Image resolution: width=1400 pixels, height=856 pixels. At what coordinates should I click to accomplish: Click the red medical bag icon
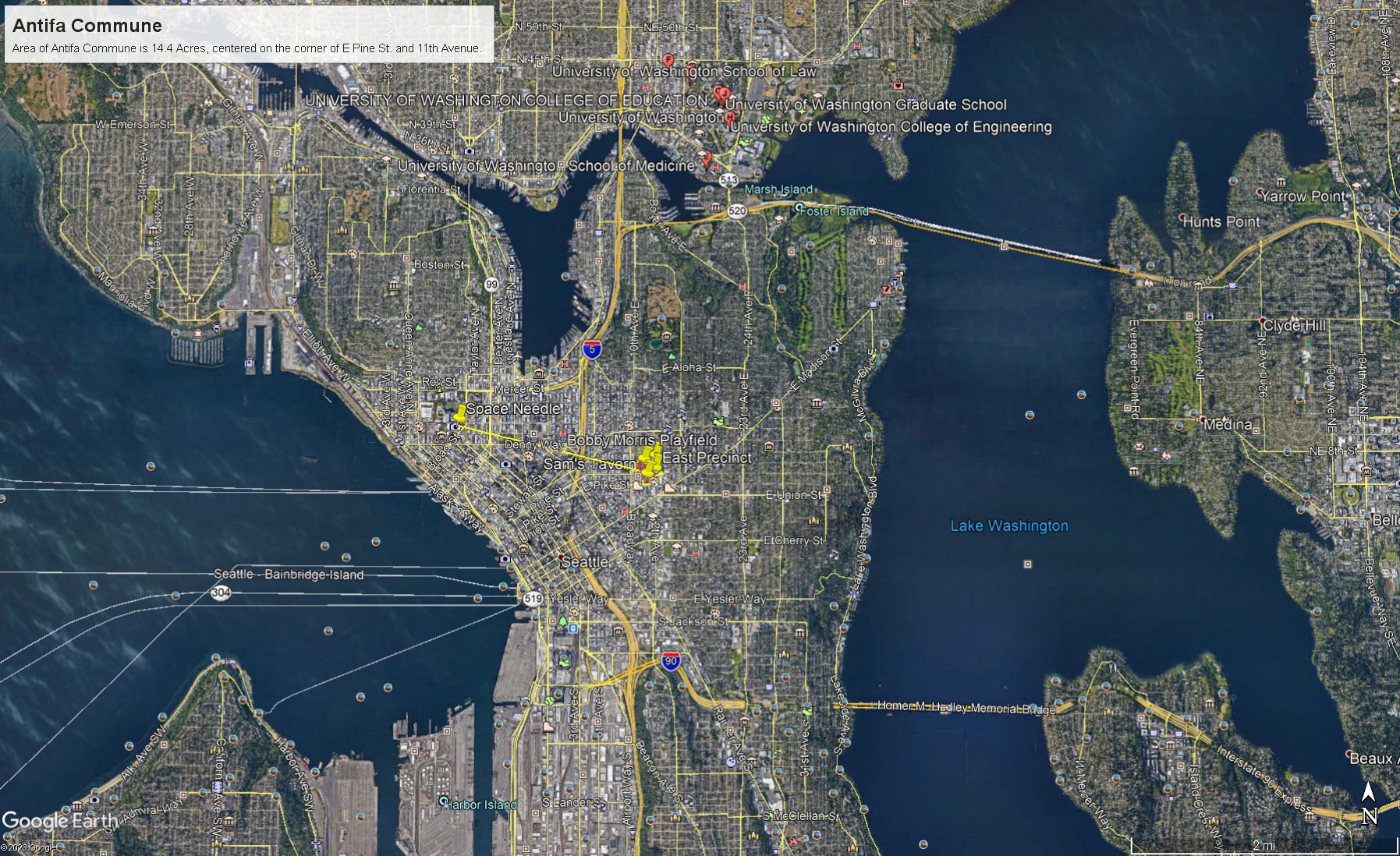click(x=898, y=83)
